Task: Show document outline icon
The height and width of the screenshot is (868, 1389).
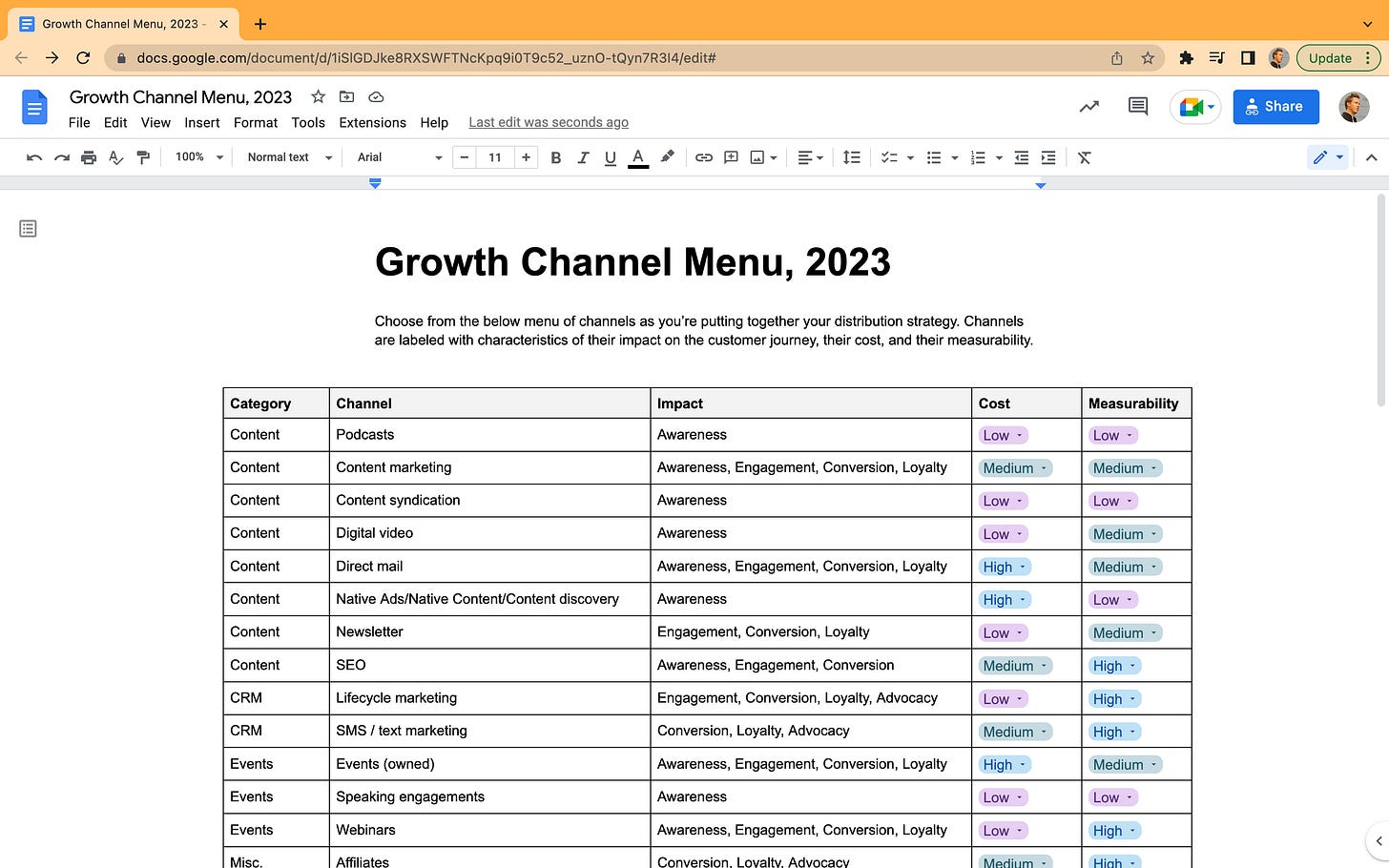Action: click(28, 229)
